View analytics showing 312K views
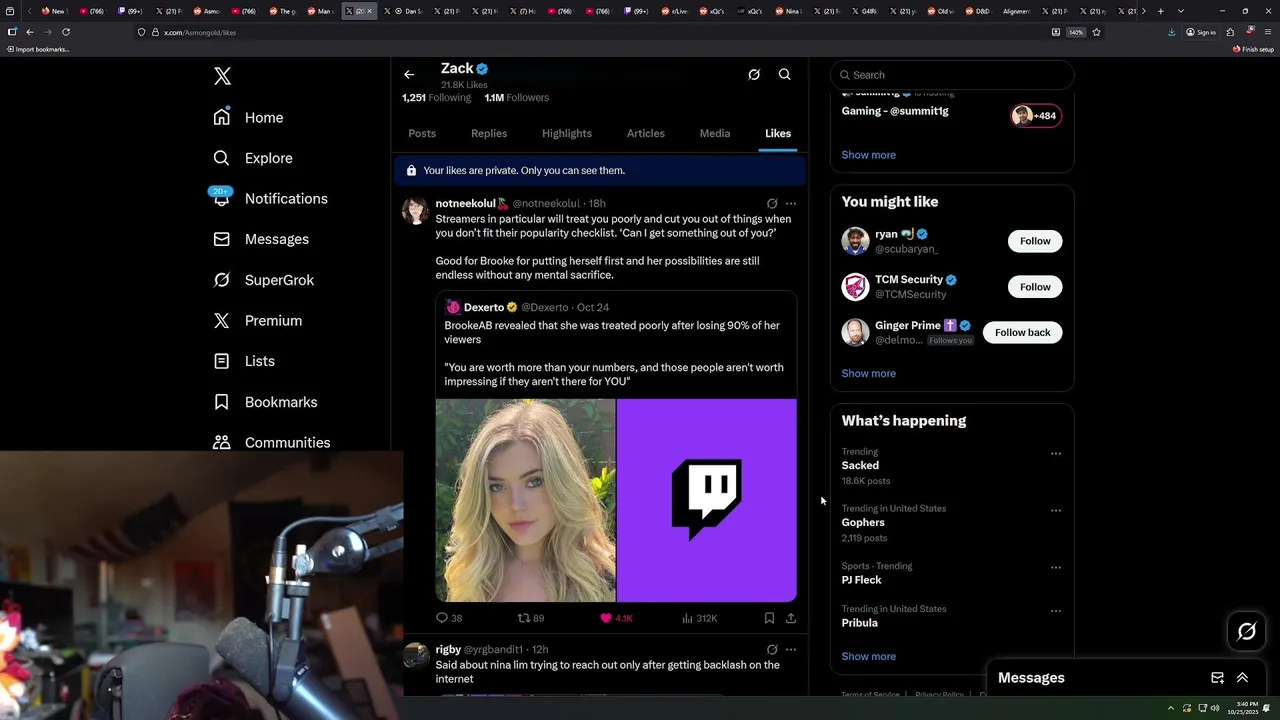1280x720 pixels. click(x=699, y=618)
